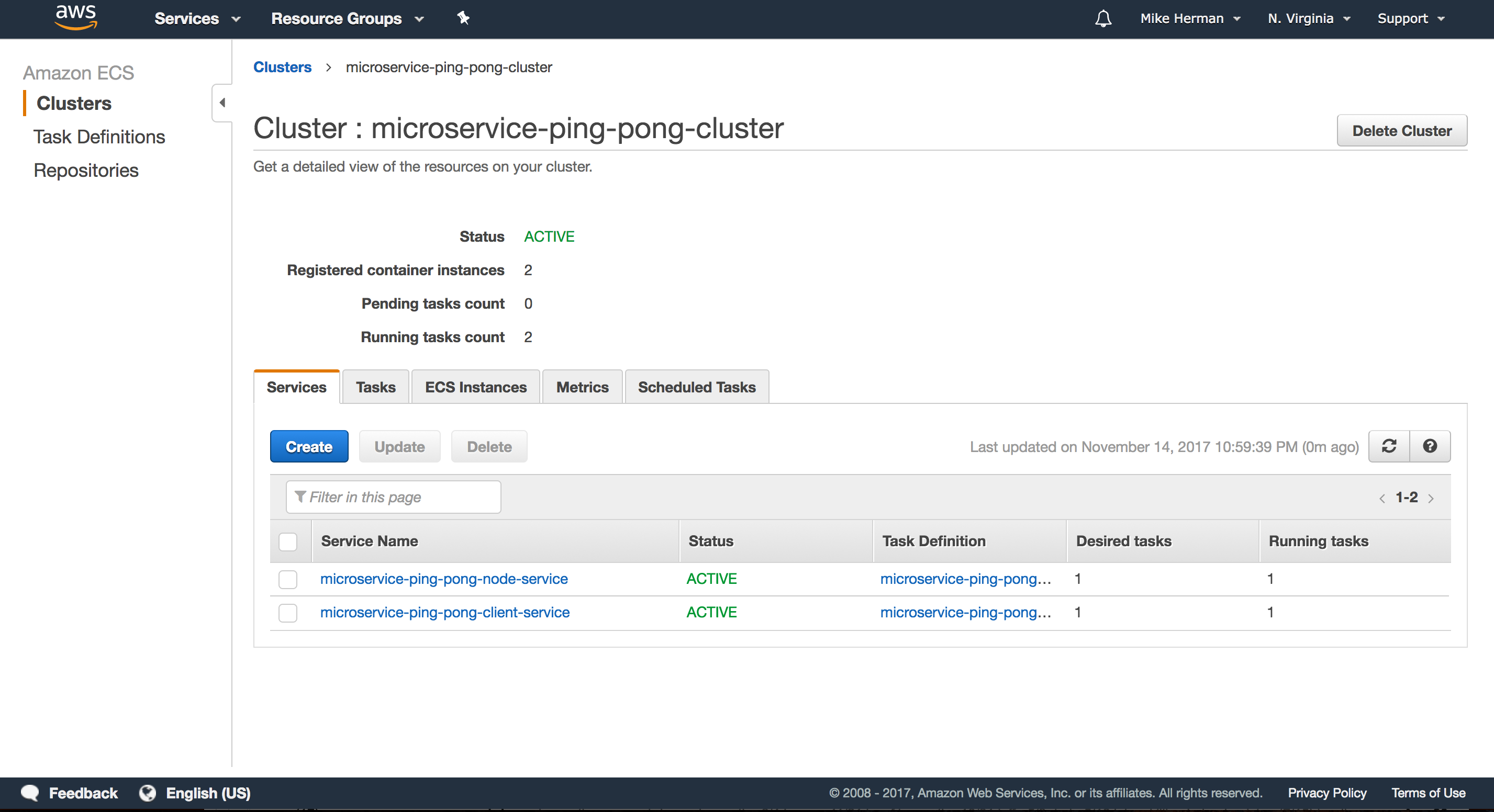Check the microservice-ping-pong-client-service row
The height and width of the screenshot is (812, 1494).
[x=288, y=613]
